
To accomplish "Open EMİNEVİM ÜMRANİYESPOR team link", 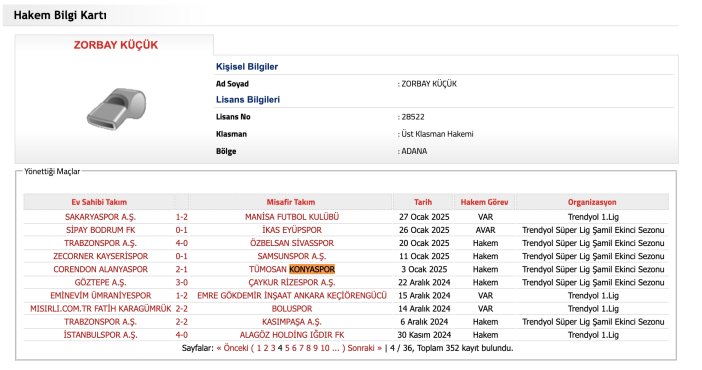I will pyautogui.click(x=100, y=296).
